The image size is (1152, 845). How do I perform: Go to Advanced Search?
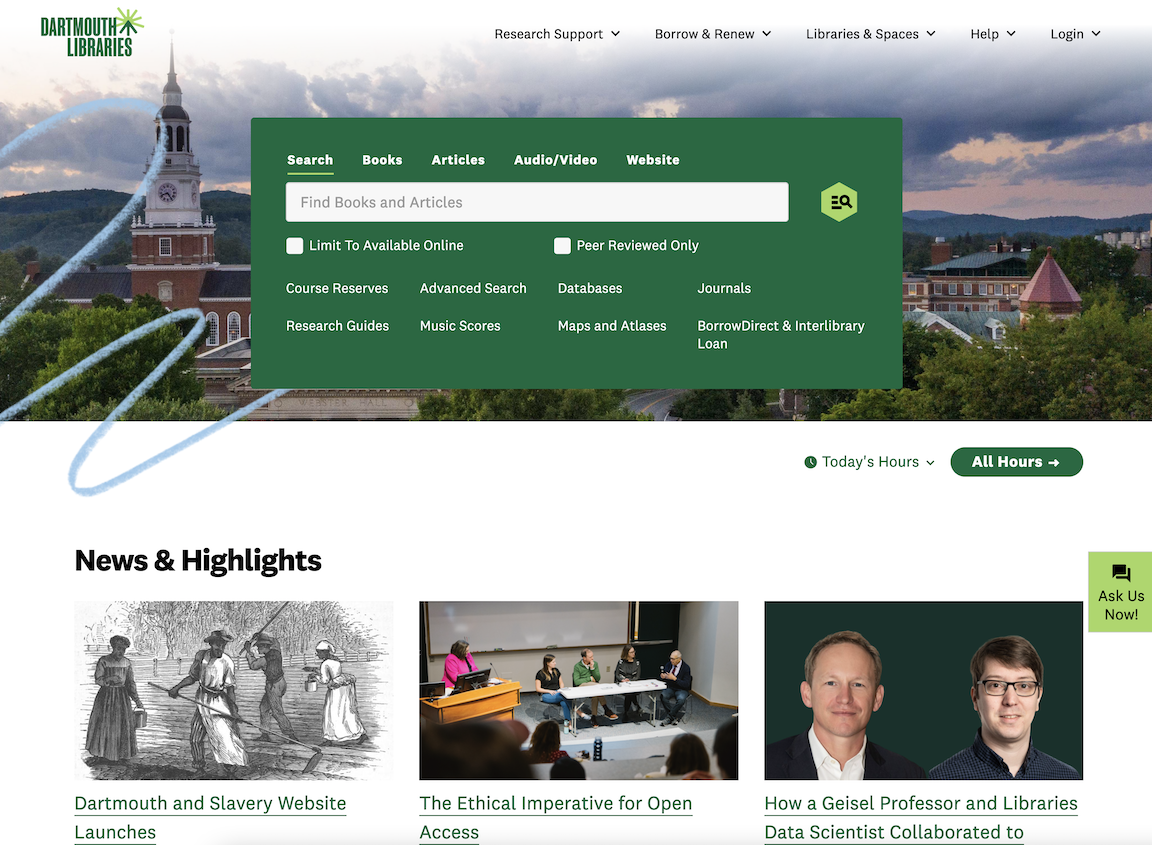473,288
